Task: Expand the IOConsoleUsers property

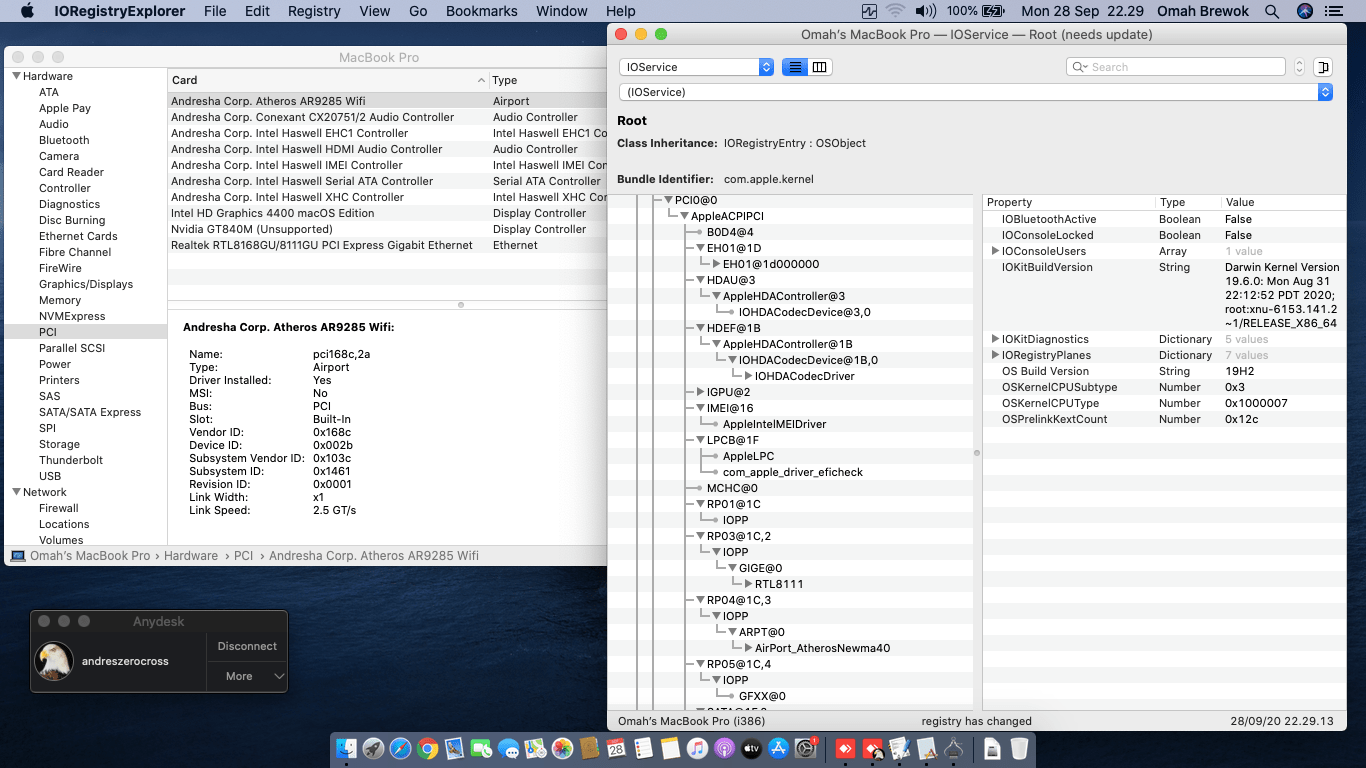Action: point(995,251)
